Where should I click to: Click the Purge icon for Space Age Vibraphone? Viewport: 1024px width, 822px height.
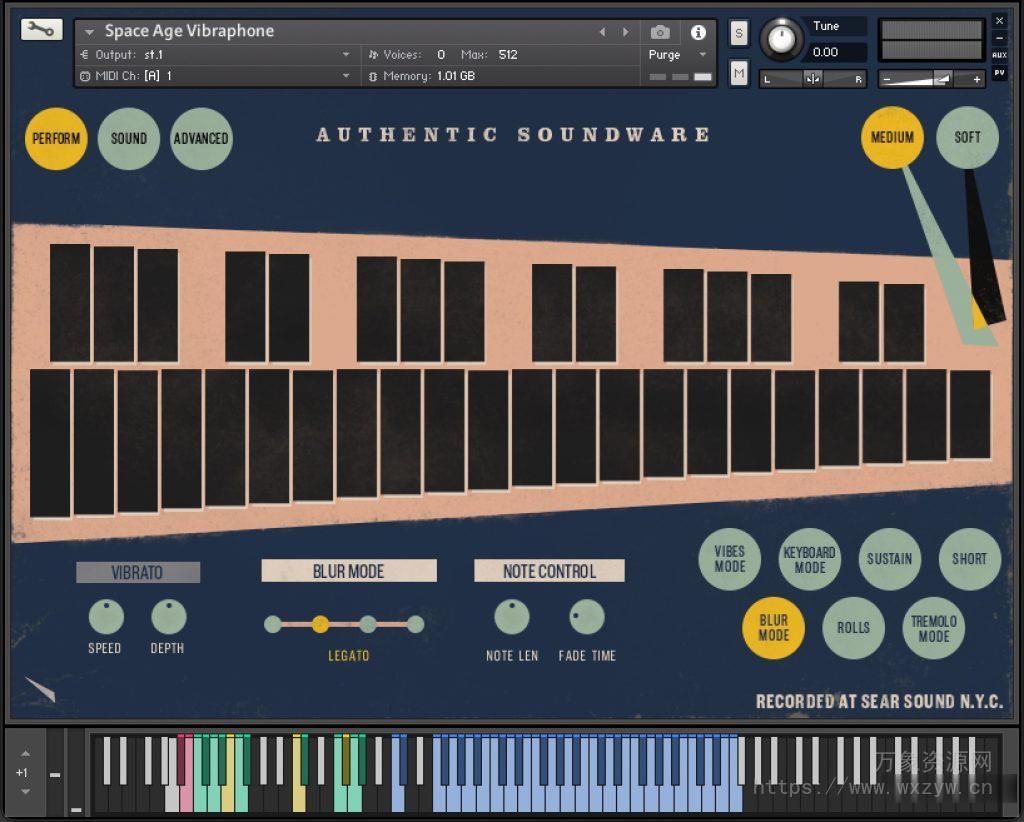click(x=663, y=55)
